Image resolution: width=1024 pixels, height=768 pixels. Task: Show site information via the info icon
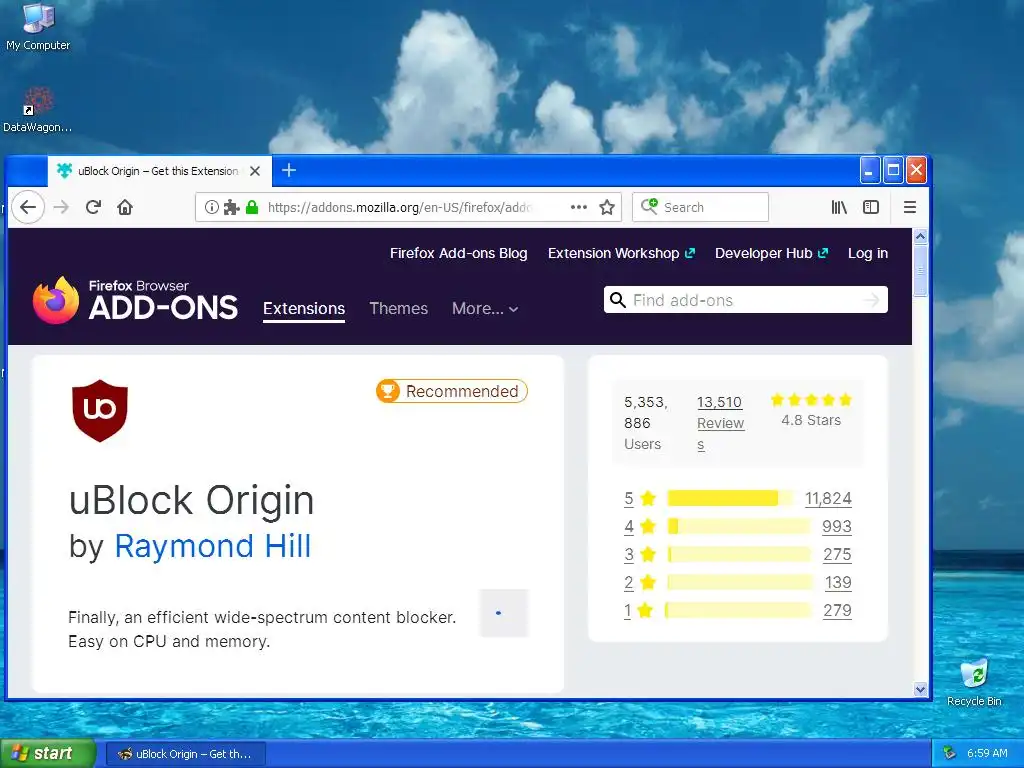click(x=212, y=207)
